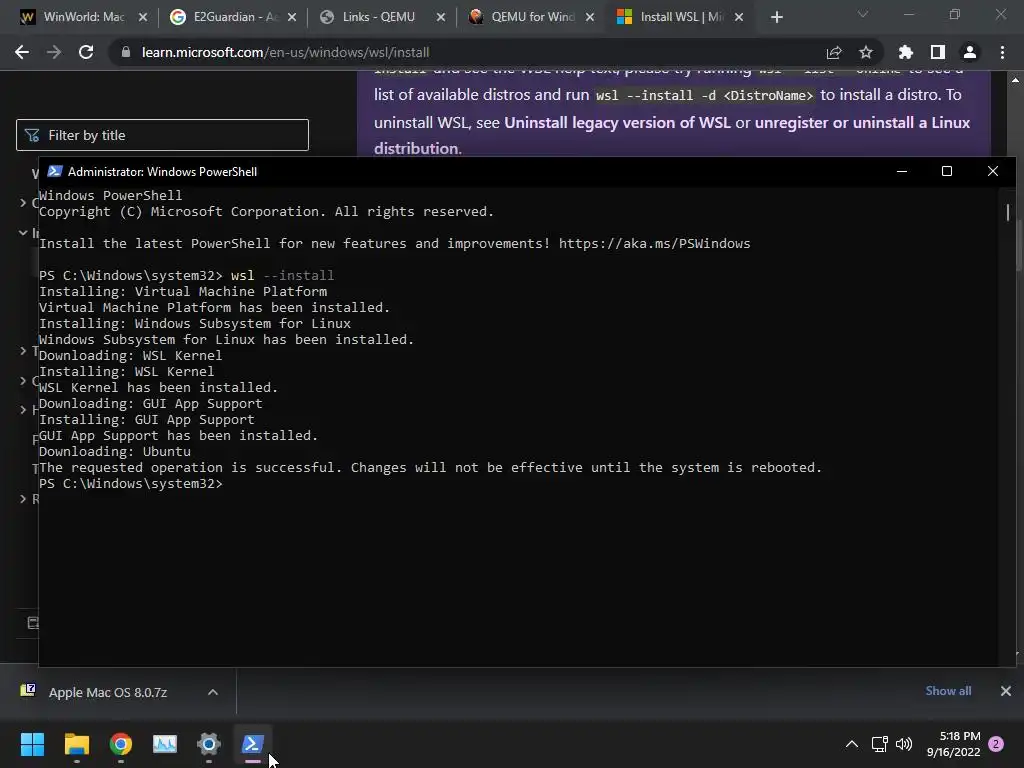Viewport: 1024px width, 768px height.
Task: Close the Install WSL tab
Action: tap(739, 17)
